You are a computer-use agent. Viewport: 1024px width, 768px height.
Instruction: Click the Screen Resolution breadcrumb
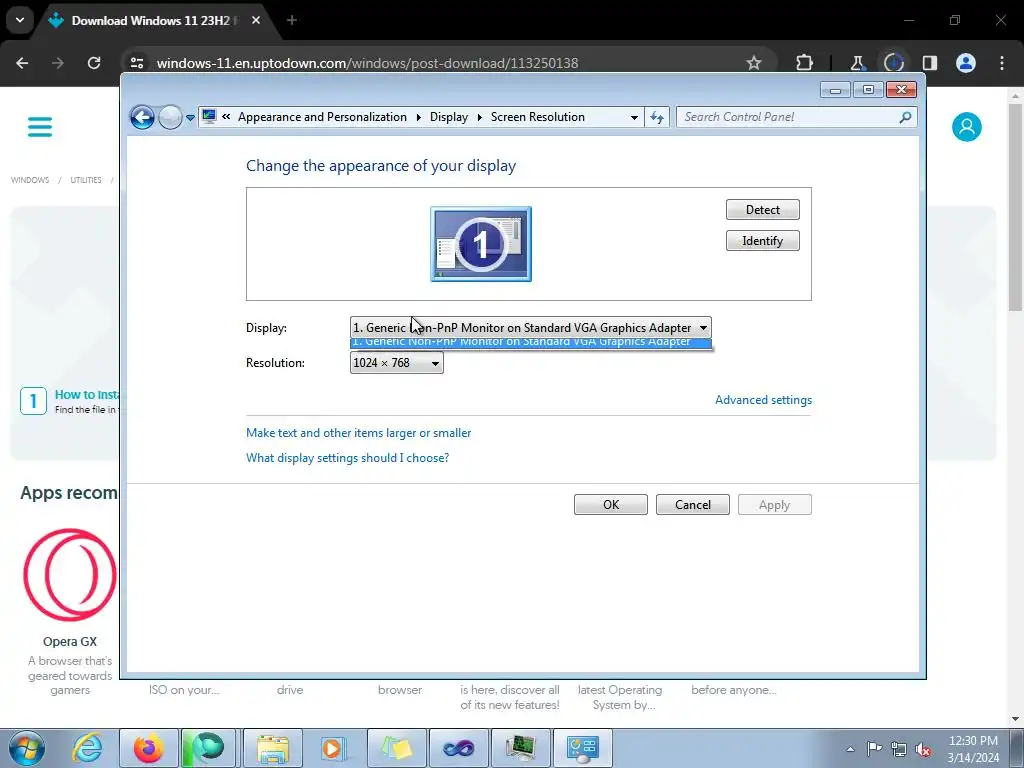coord(537,117)
